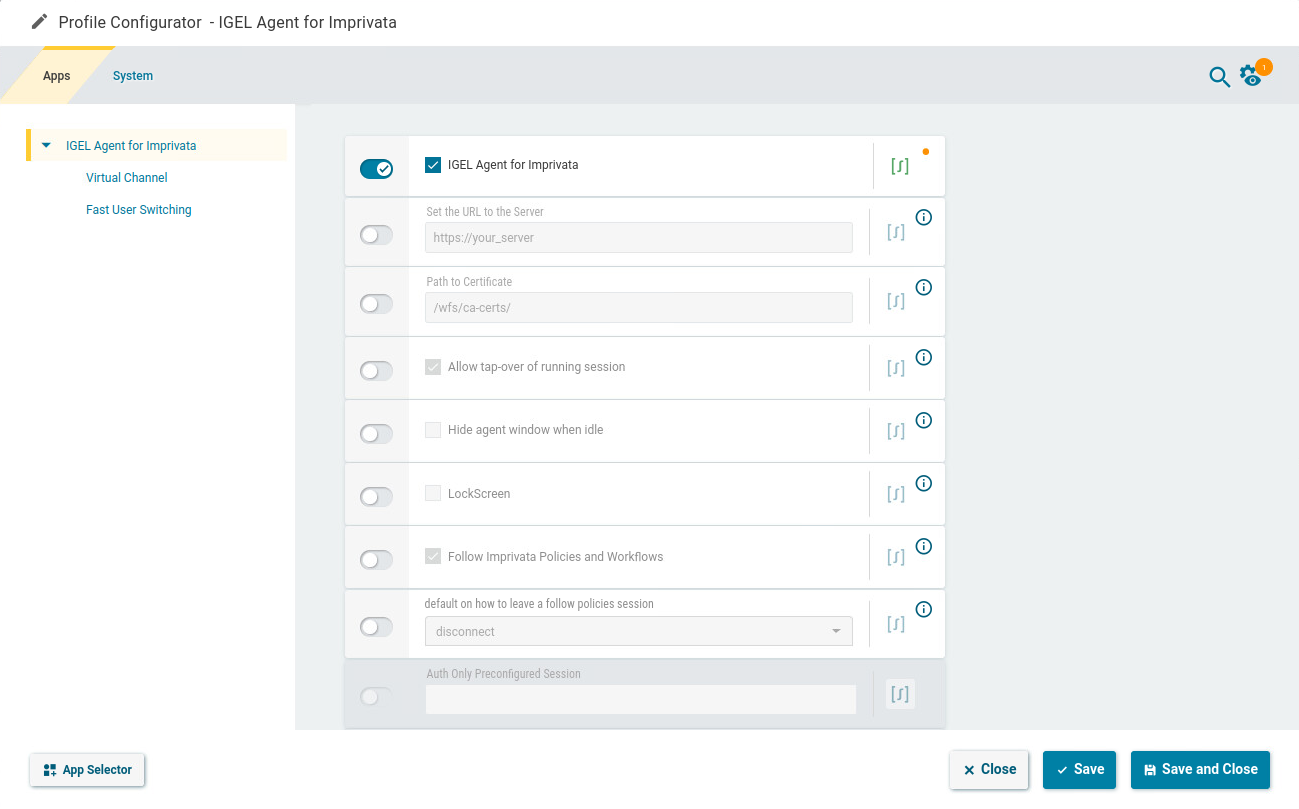This screenshot has height=809, width=1299.
Task: Show info for default follow policies session setting
Action: (x=924, y=609)
